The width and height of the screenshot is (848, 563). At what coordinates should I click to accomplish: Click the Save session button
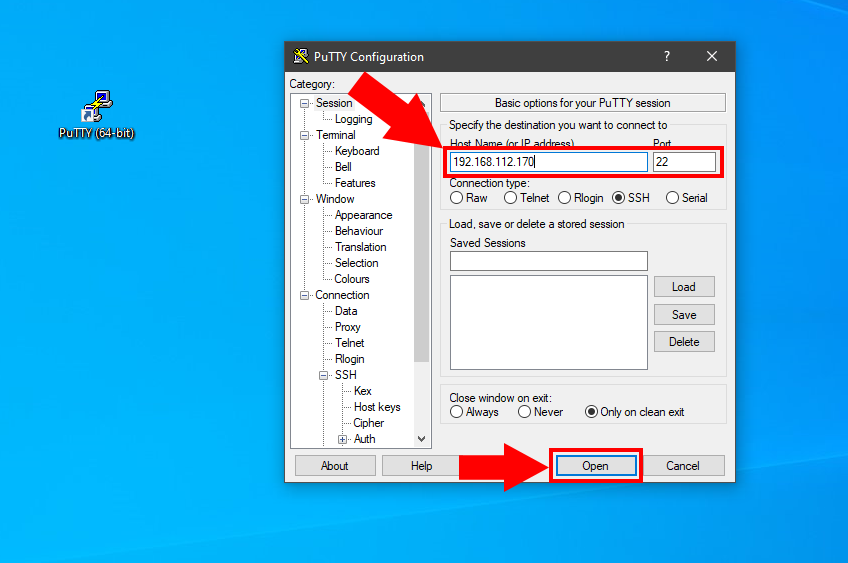point(684,314)
